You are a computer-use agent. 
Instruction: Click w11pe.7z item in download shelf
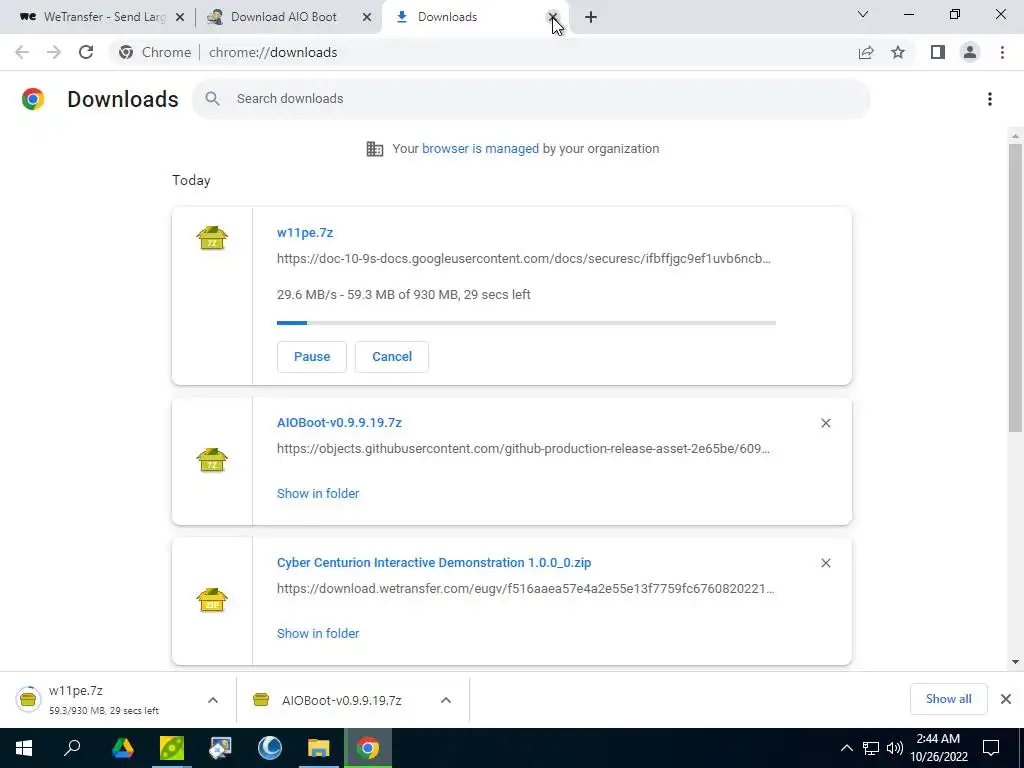[104, 699]
